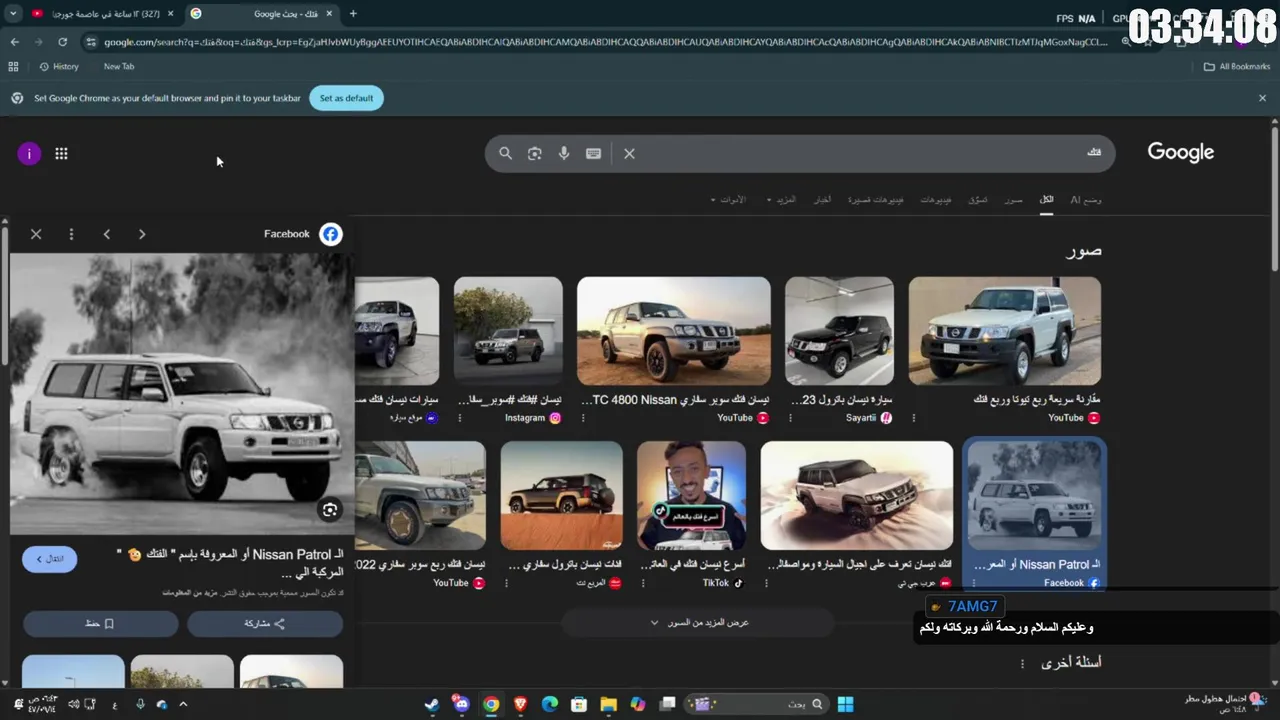Select the 'الكل' search tab
The height and width of the screenshot is (720, 1280).
(1046, 200)
